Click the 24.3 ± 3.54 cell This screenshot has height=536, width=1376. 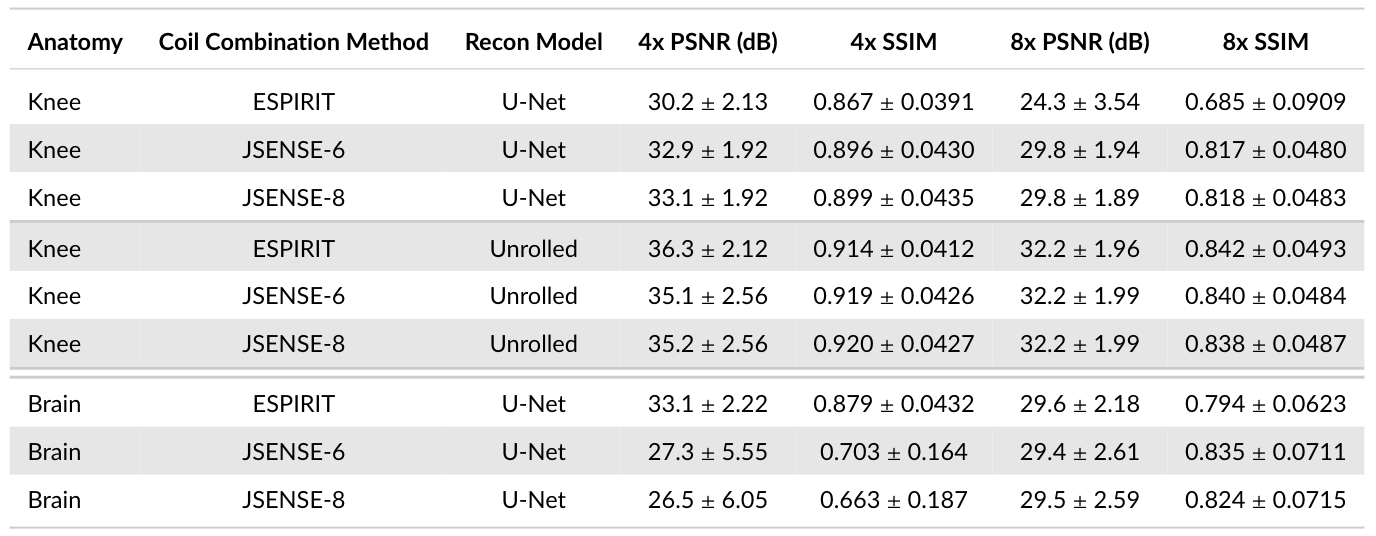(x=1079, y=101)
